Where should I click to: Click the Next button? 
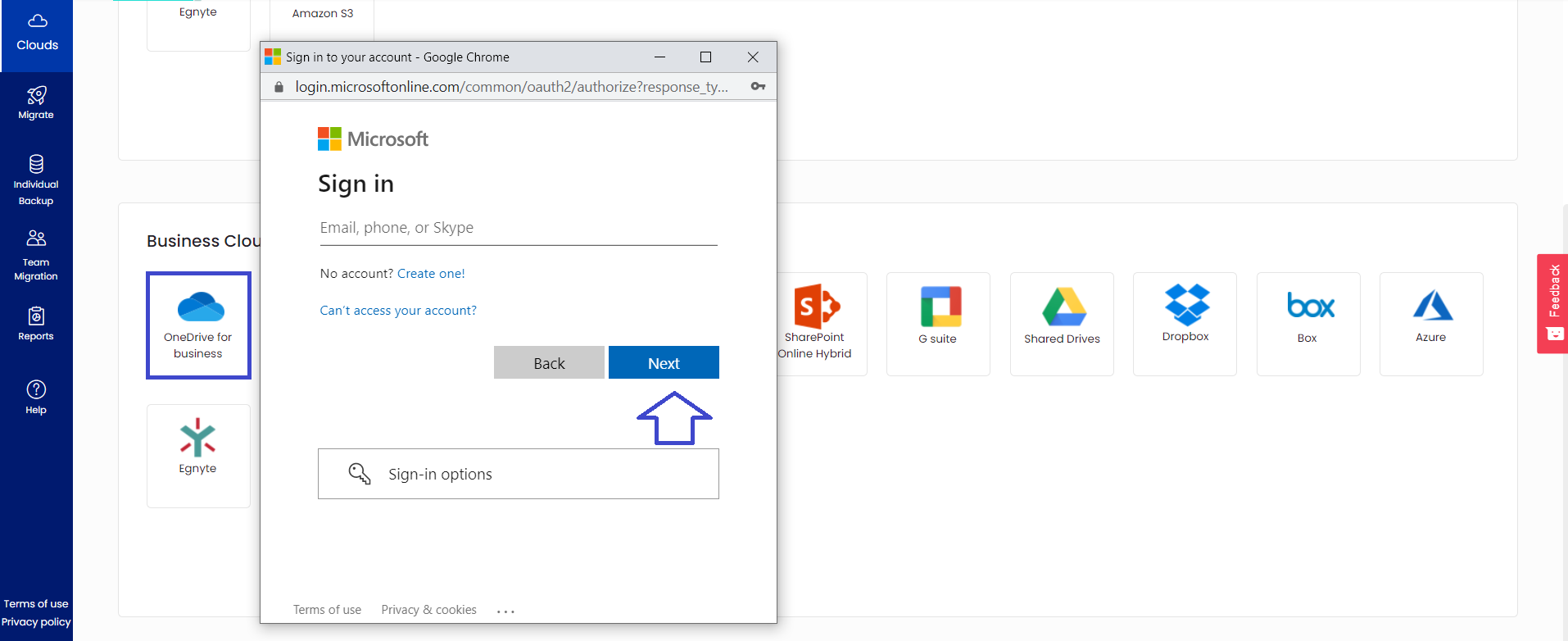pyautogui.click(x=664, y=362)
